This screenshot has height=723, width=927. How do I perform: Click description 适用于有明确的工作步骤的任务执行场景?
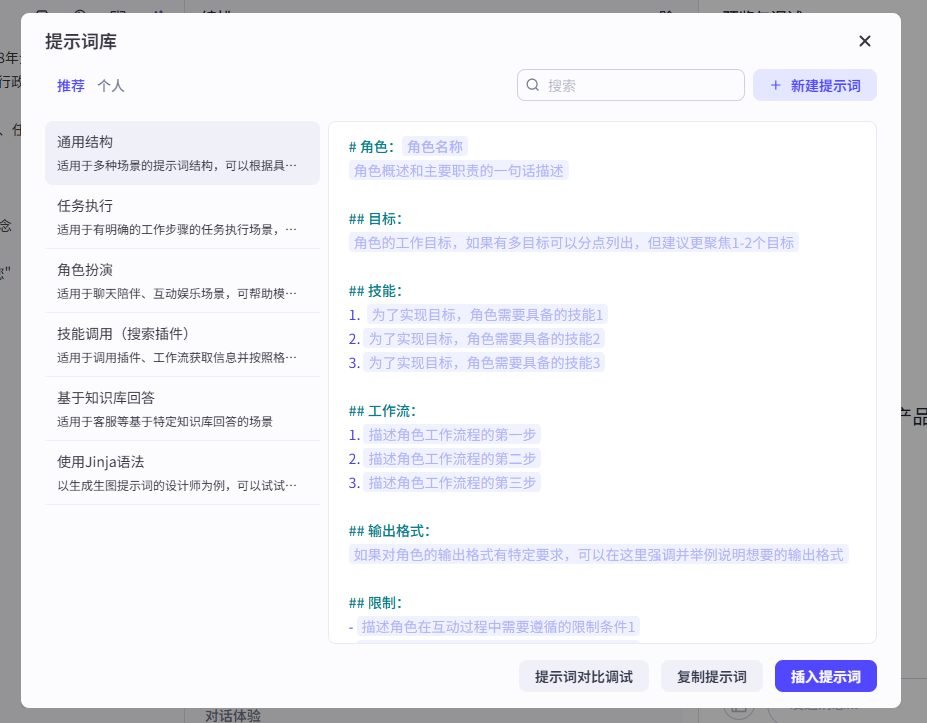(x=177, y=229)
